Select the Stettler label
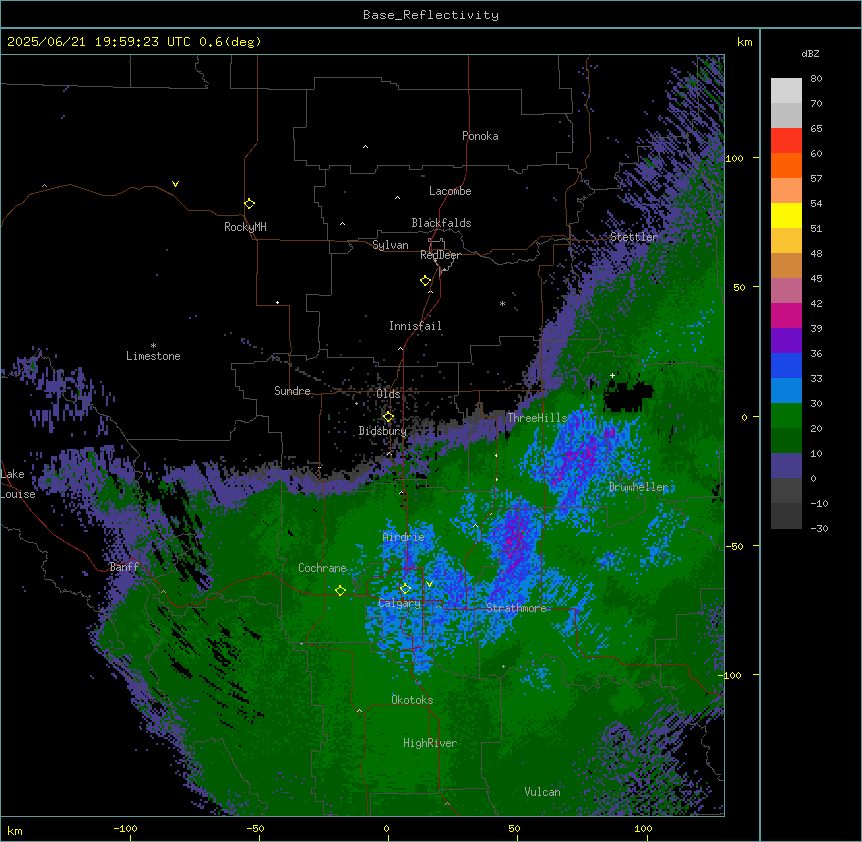The width and height of the screenshot is (862, 842). click(634, 237)
